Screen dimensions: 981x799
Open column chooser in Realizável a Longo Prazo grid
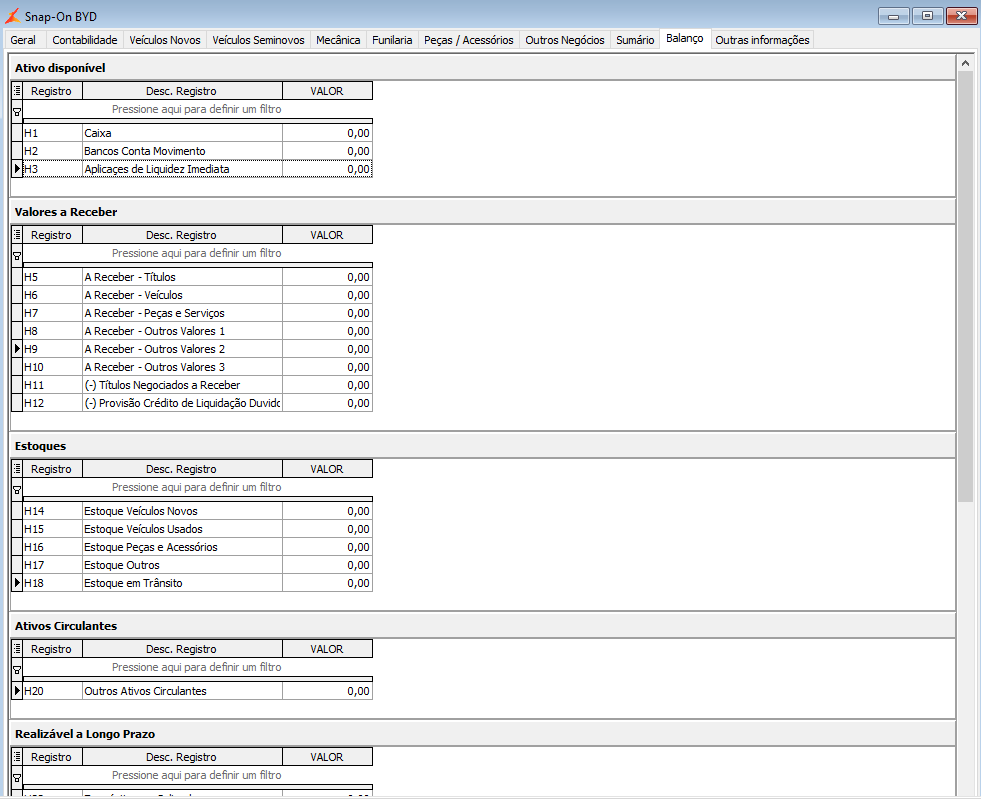click(17, 756)
